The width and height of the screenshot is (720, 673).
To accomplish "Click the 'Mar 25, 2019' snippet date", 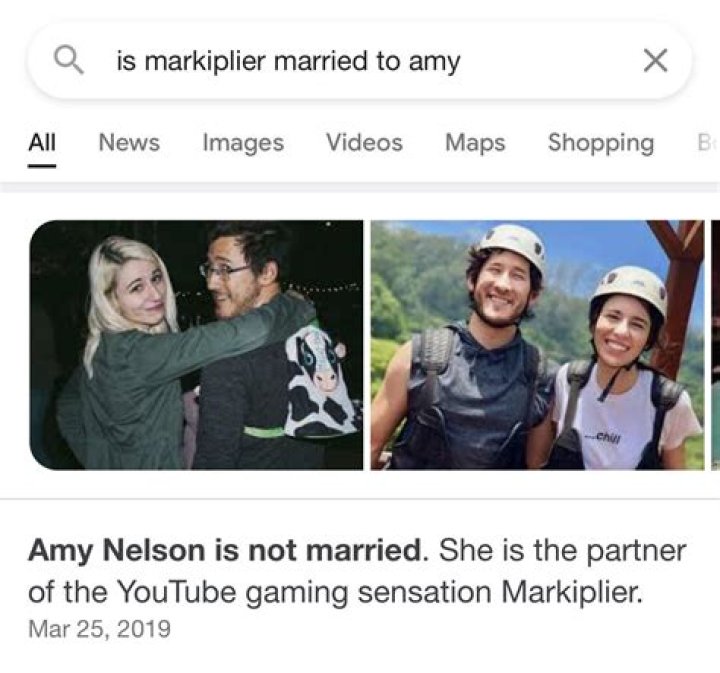I will pos(99,628).
